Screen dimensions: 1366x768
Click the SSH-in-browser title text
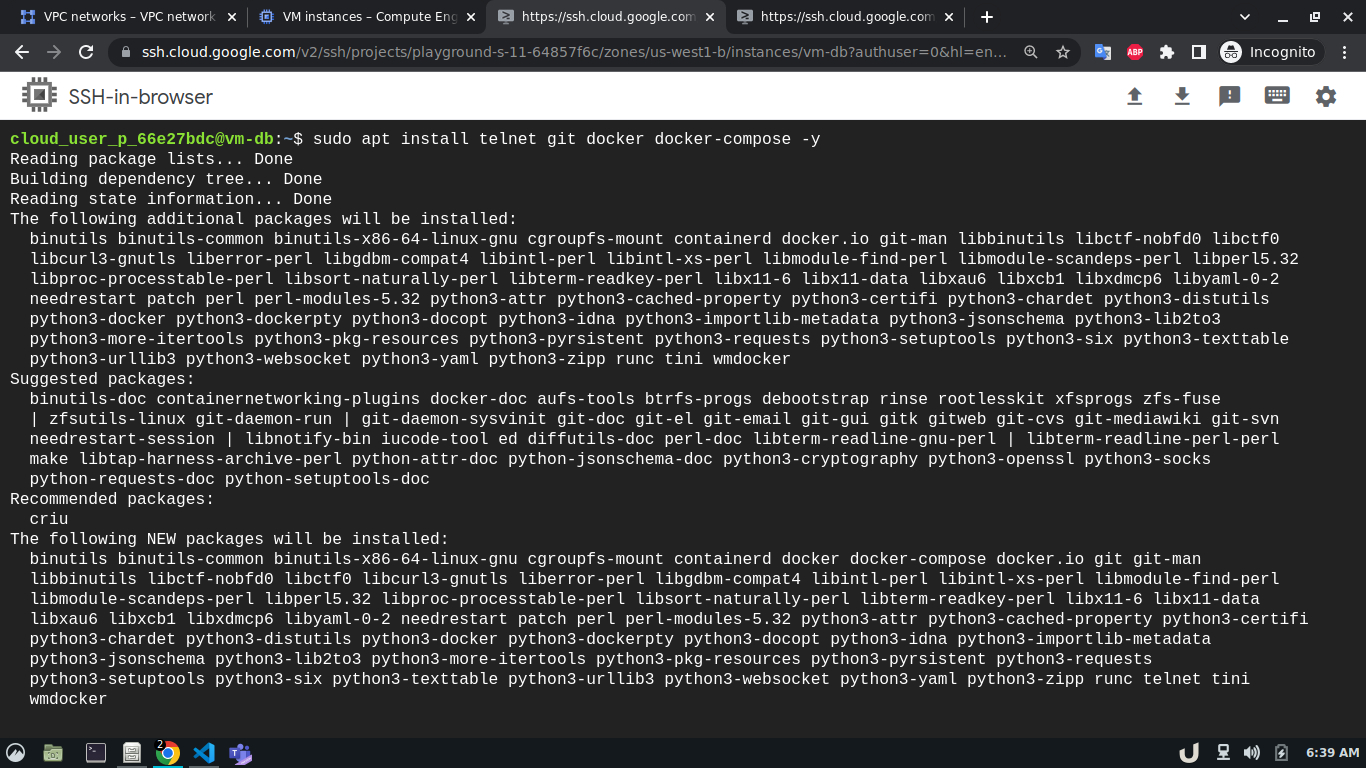140,97
